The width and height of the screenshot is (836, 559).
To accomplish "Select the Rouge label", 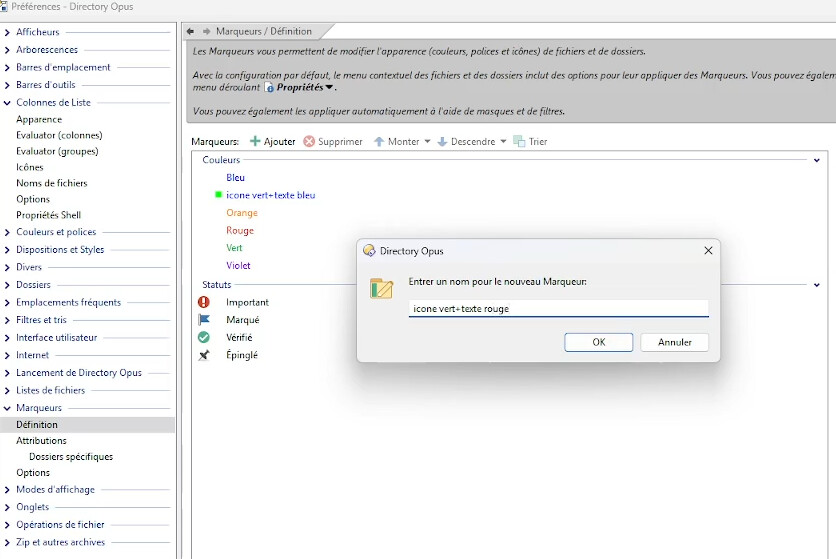I will pos(240,230).
